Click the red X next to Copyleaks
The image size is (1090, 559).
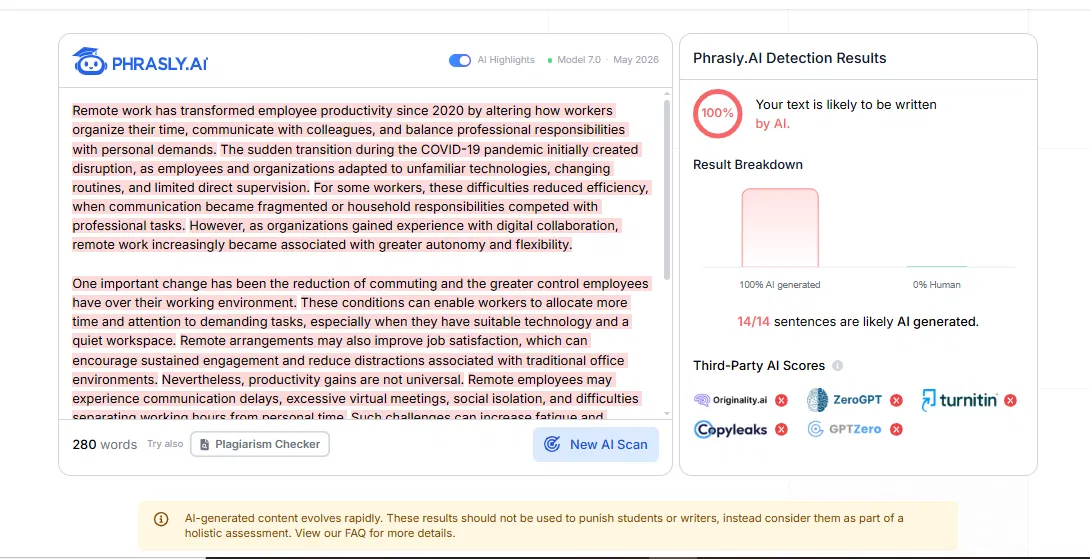[781, 430]
